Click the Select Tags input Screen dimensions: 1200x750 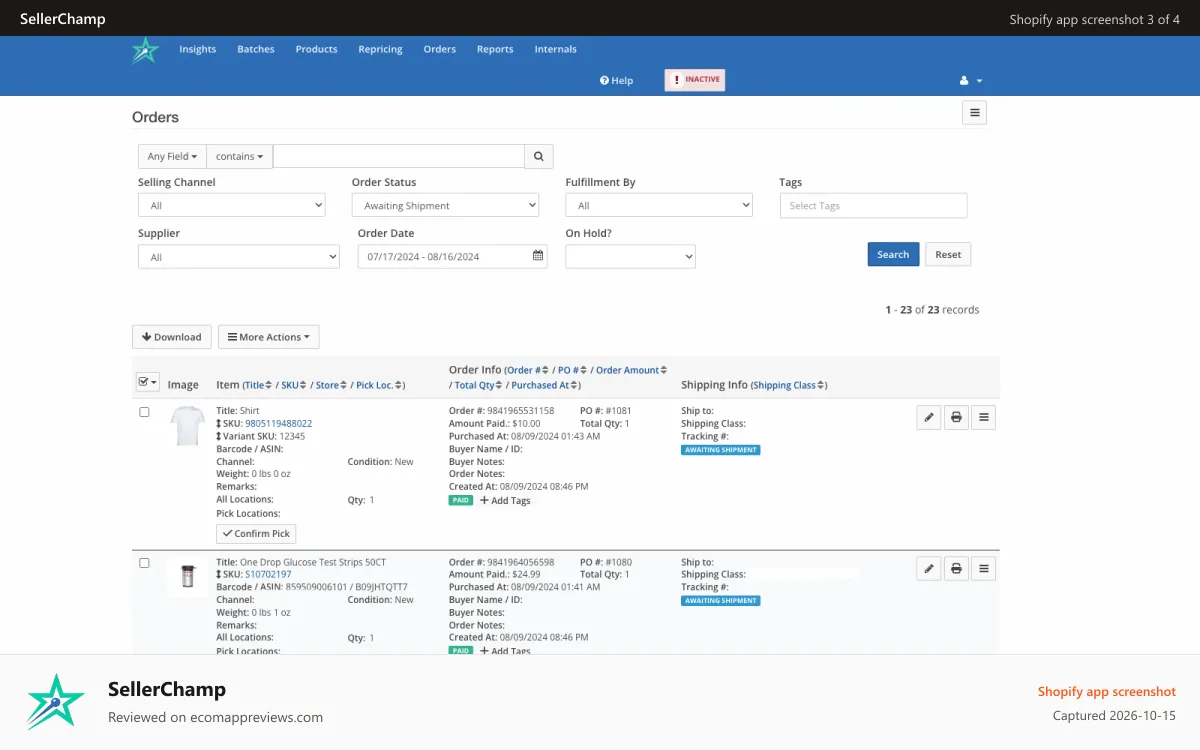point(873,205)
